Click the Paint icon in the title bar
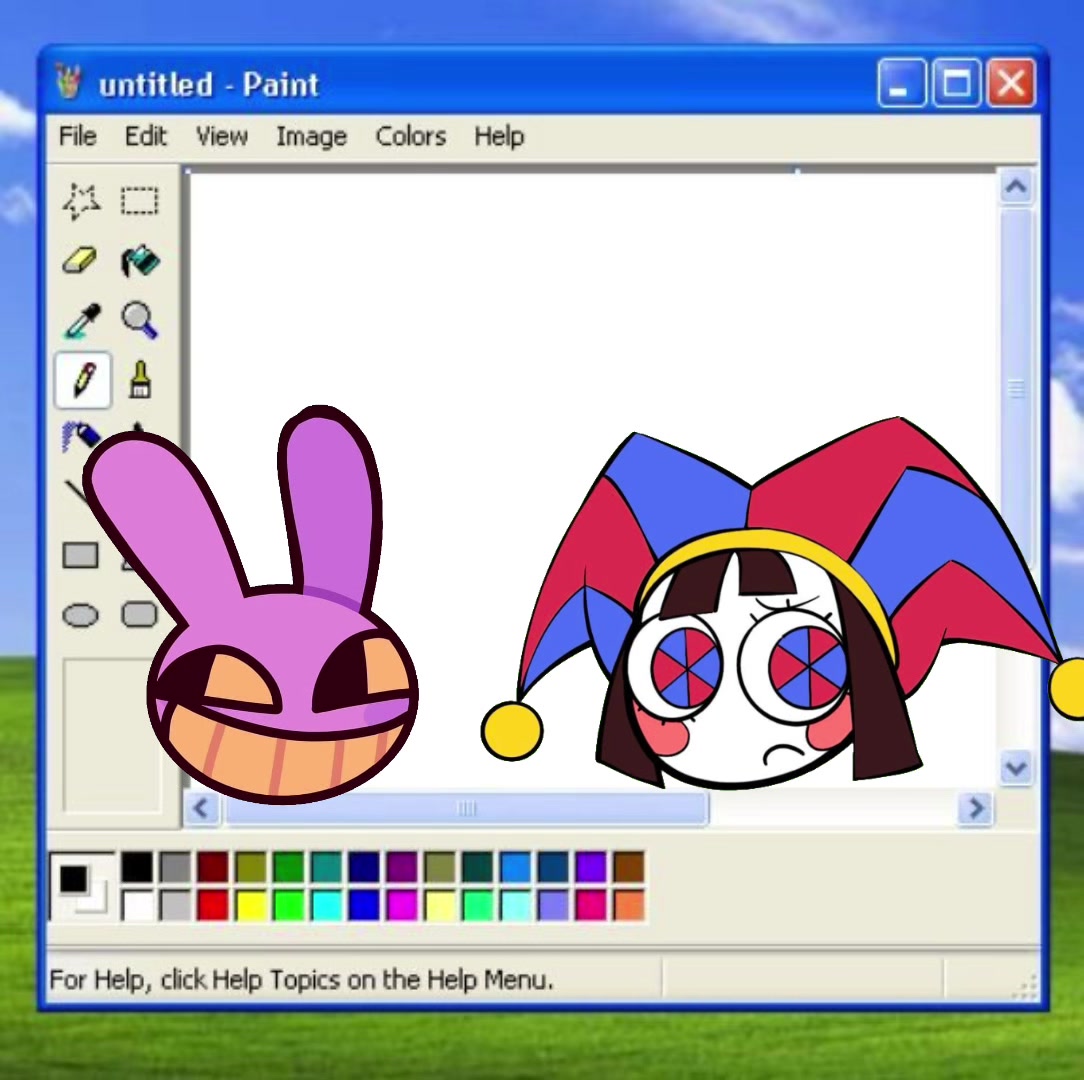Image resolution: width=1084 pixels, height=1080 pixels. [x=68, y=82]
